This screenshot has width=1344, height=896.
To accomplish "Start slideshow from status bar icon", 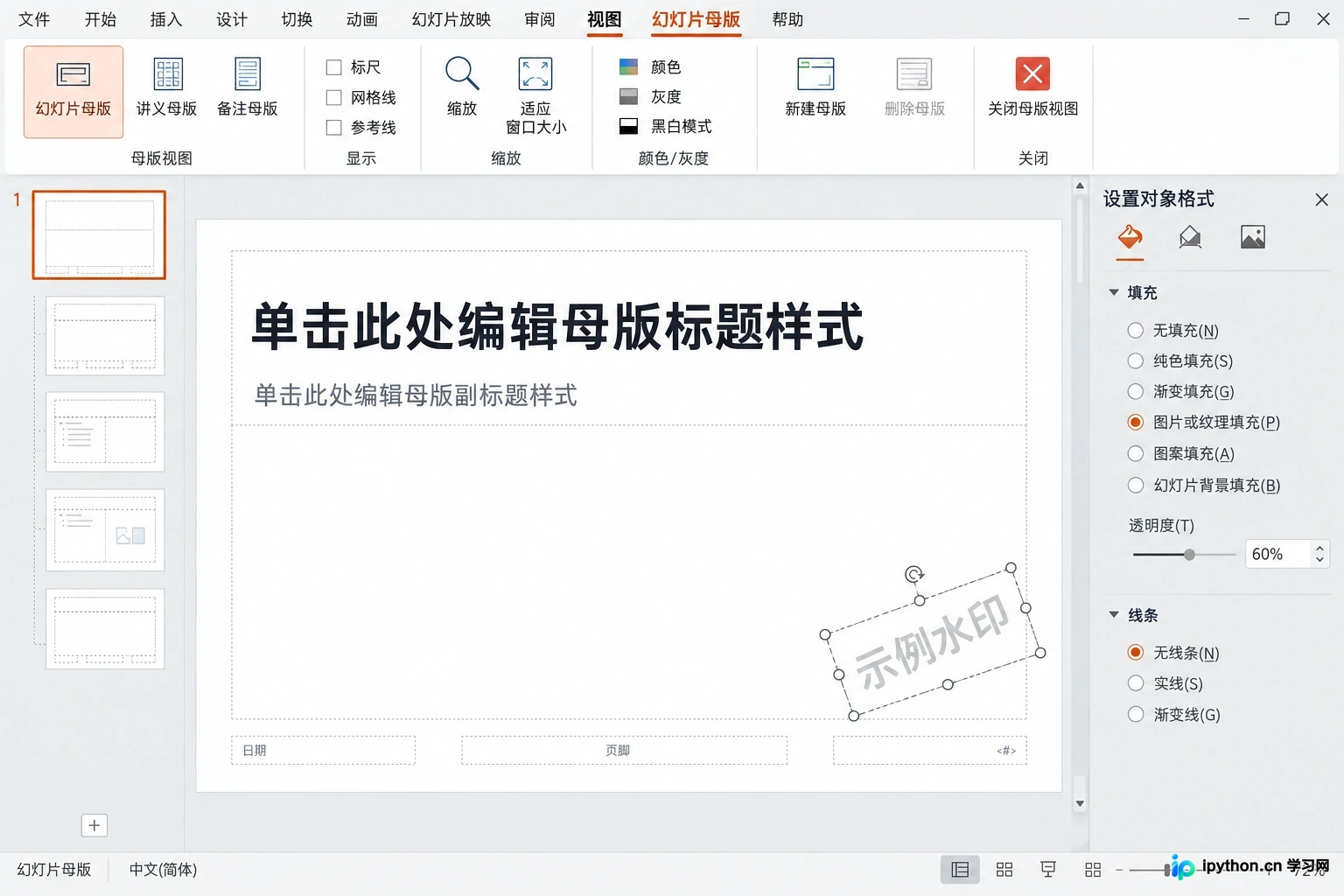I will pyautogui.click(x=1048, y=870).
